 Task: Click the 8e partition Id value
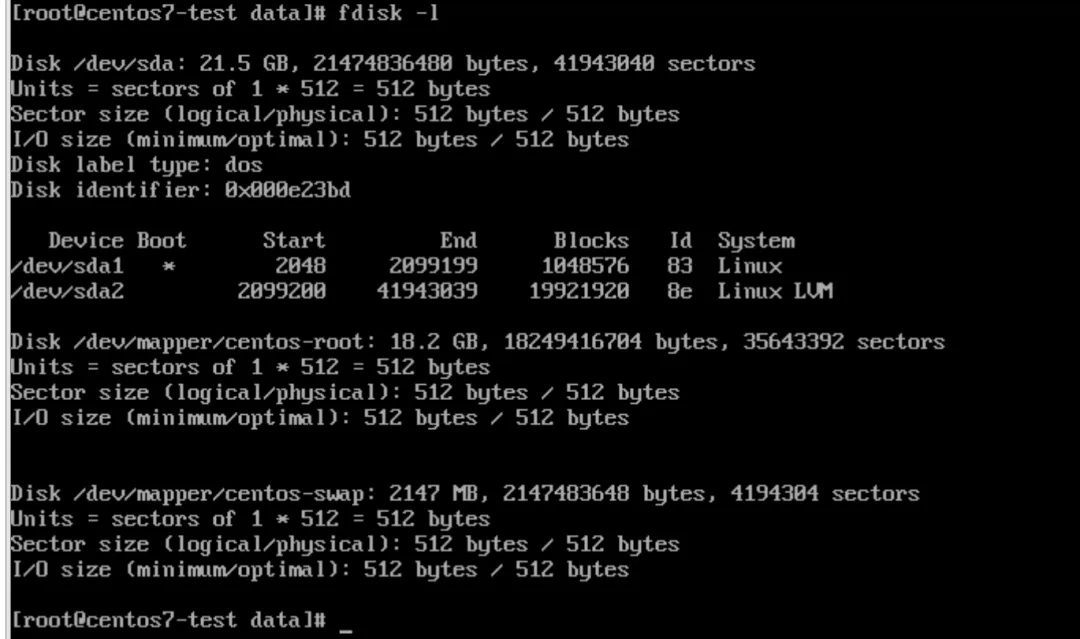pyautogui.click(x=679, y=291)
